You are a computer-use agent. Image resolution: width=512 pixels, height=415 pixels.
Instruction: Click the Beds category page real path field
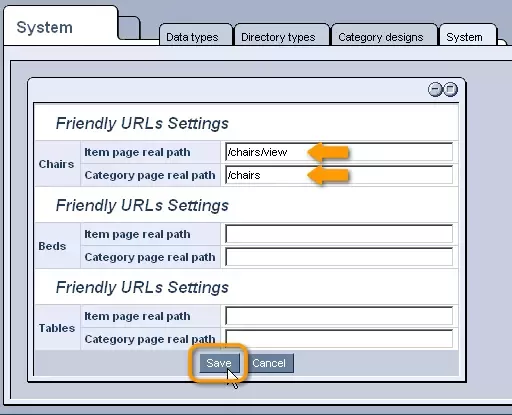click(x=339, y=257)
